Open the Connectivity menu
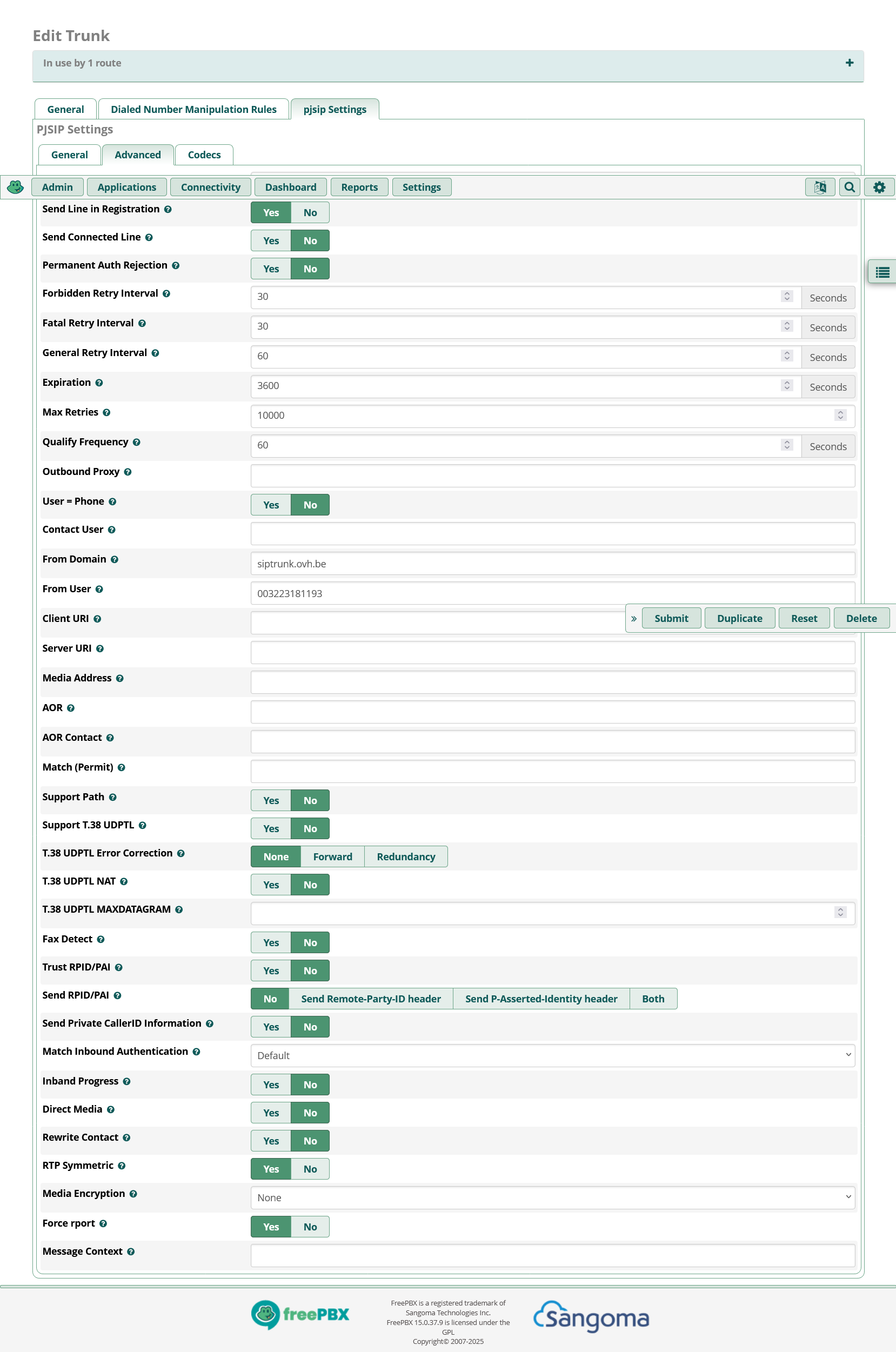This screenshot has width=896, height=1352. click(x=211, y=187)
